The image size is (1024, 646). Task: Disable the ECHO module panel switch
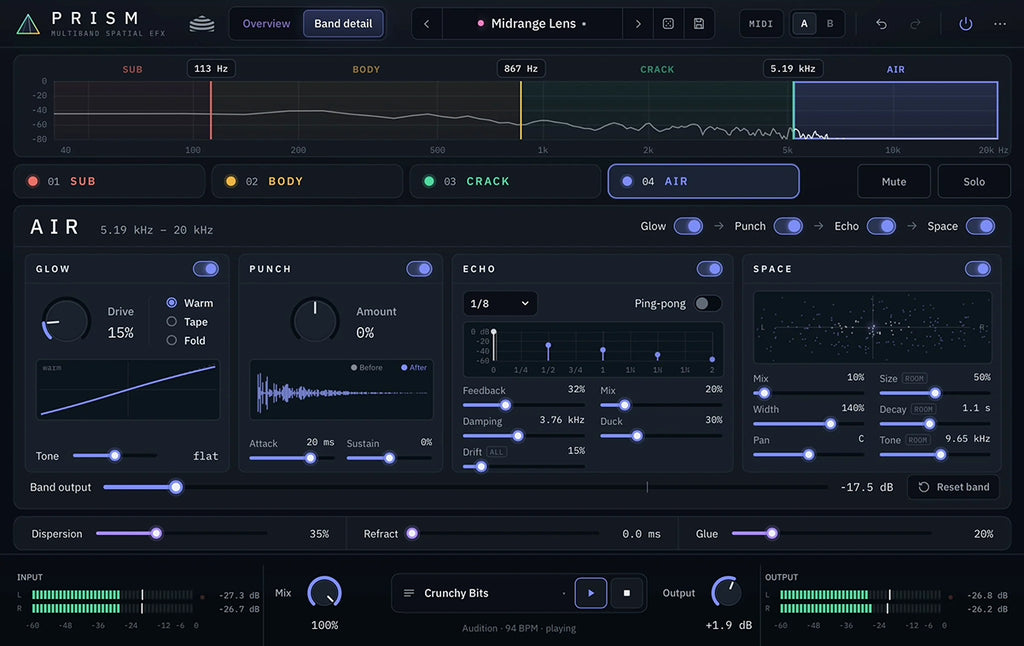click(x=710, y=268)
